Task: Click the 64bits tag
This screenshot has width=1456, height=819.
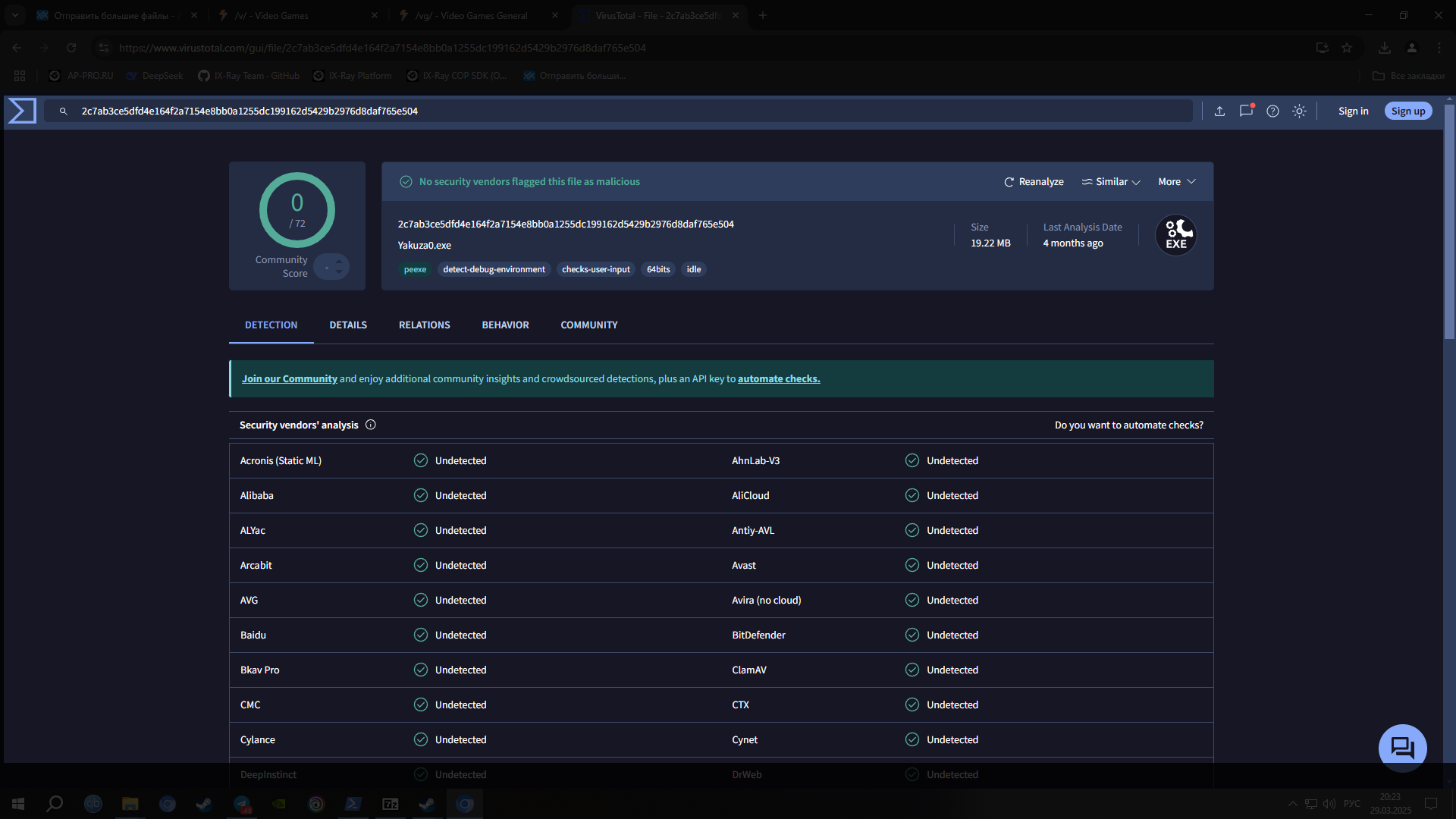Action: pyautogui.click(x=658, y=270)
